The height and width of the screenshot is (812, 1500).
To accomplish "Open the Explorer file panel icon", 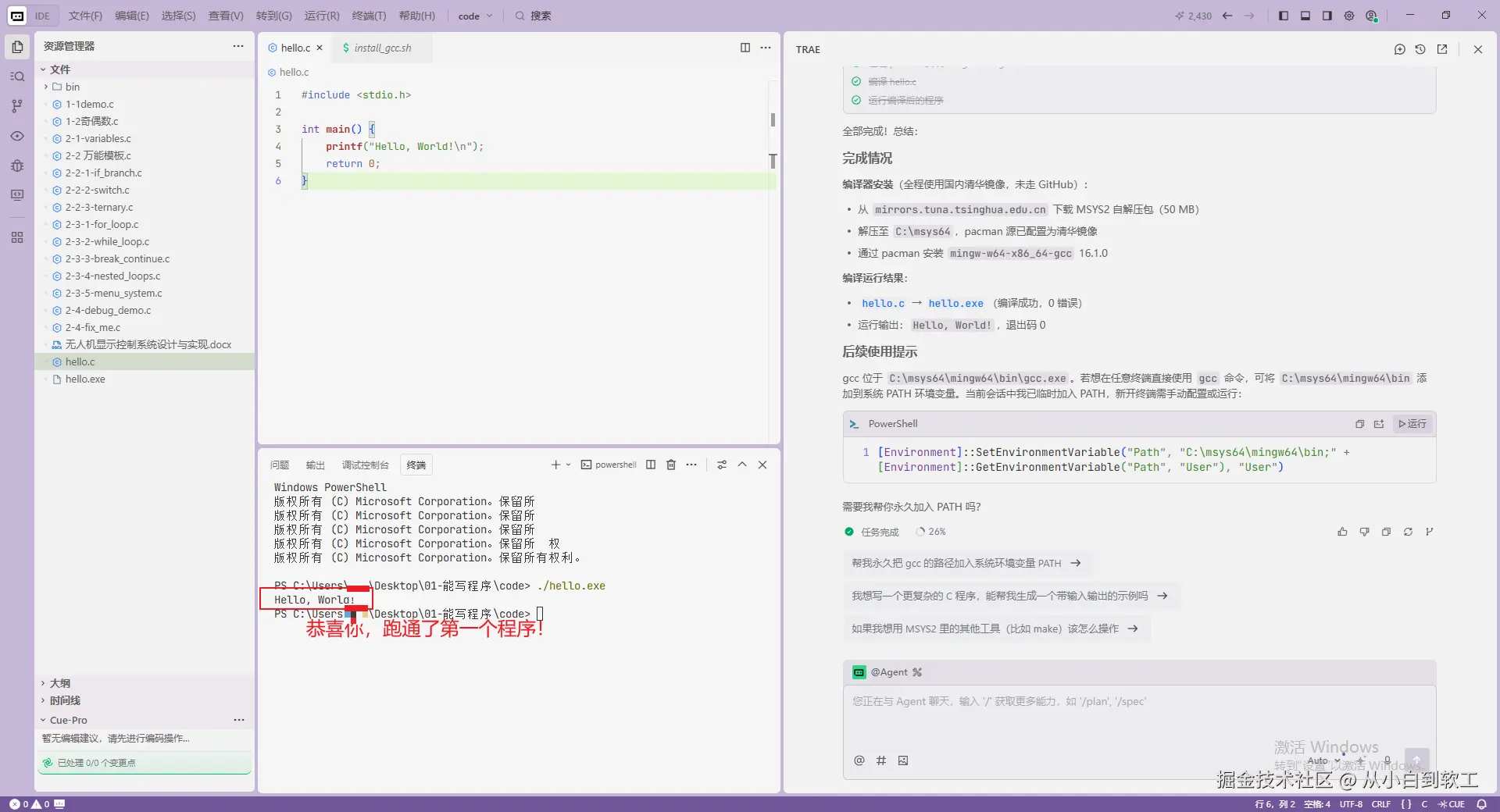I will pyautogui.click(x=17, y=47).
